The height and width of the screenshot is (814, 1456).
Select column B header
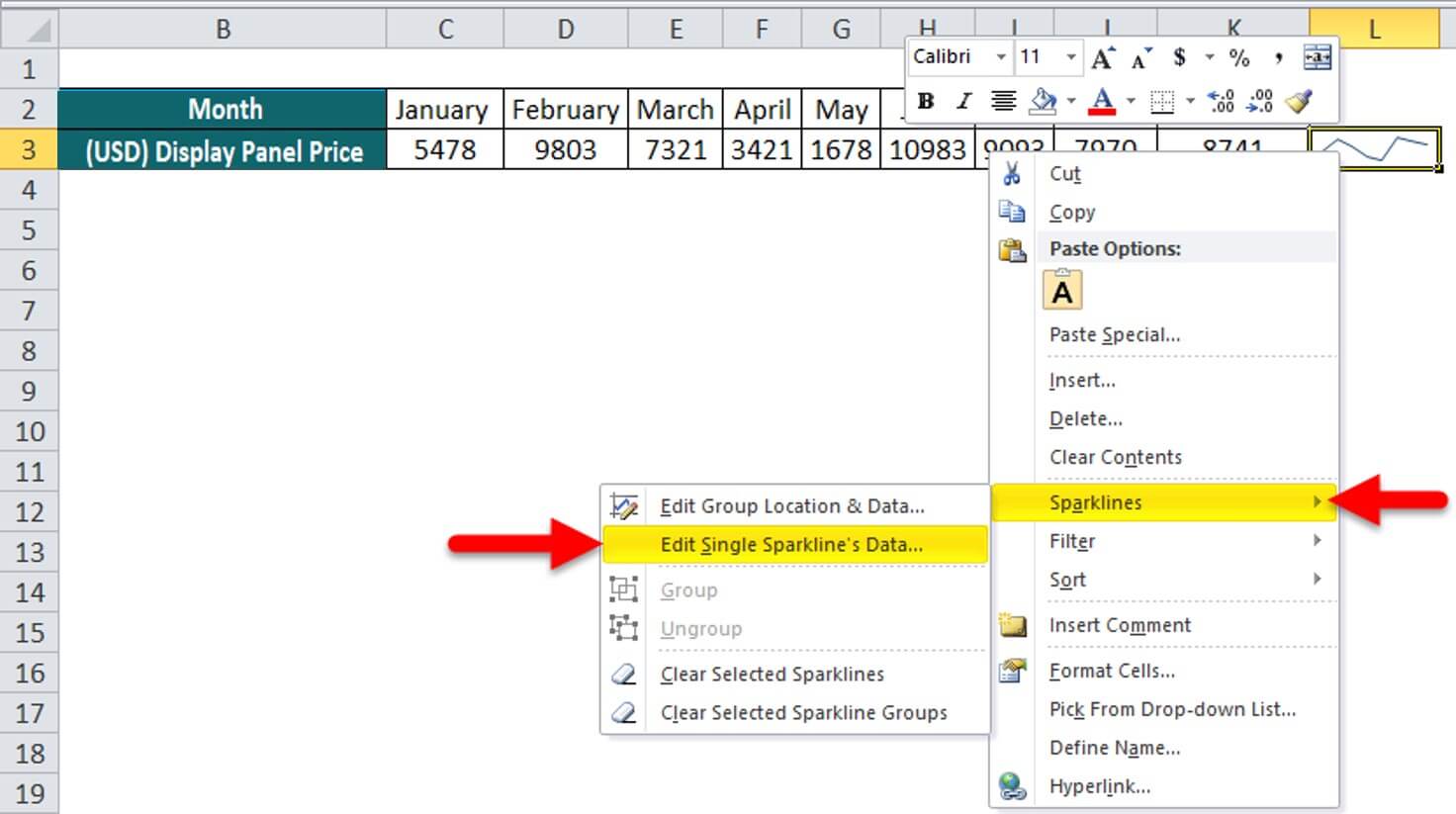[223, 30]
